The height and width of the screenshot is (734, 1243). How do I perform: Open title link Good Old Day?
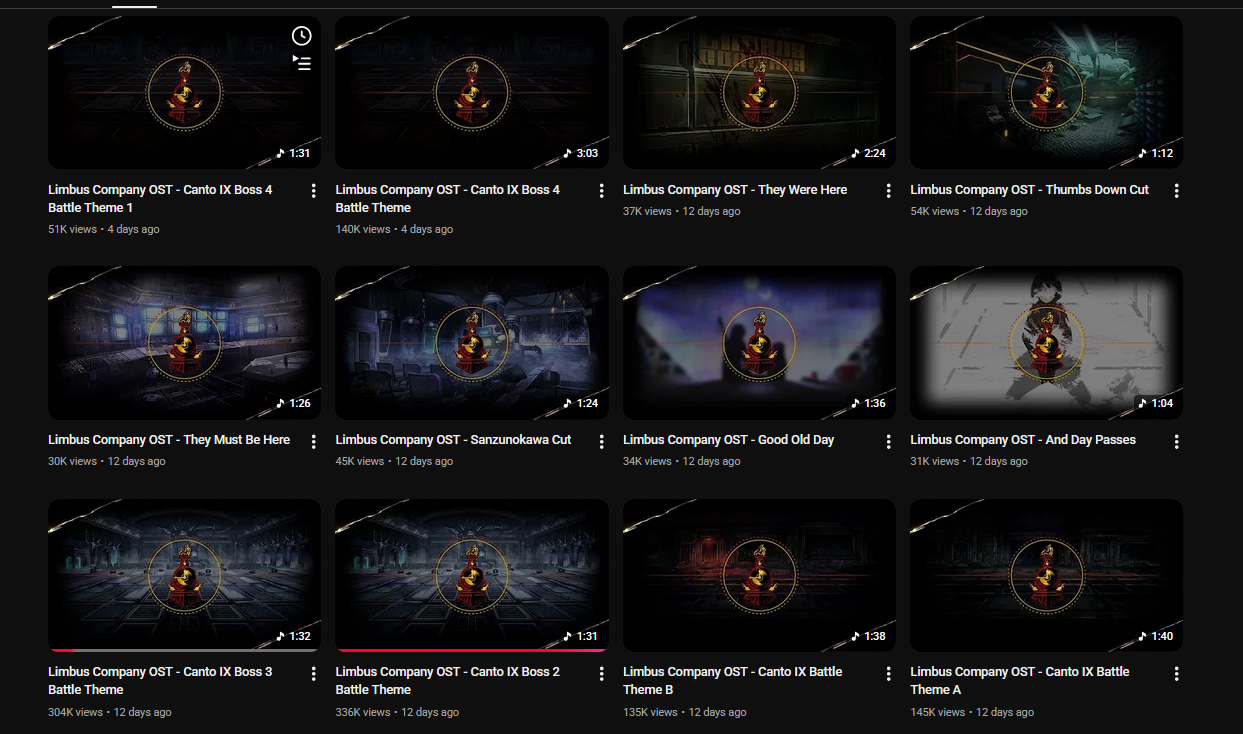tap(728, 439)
